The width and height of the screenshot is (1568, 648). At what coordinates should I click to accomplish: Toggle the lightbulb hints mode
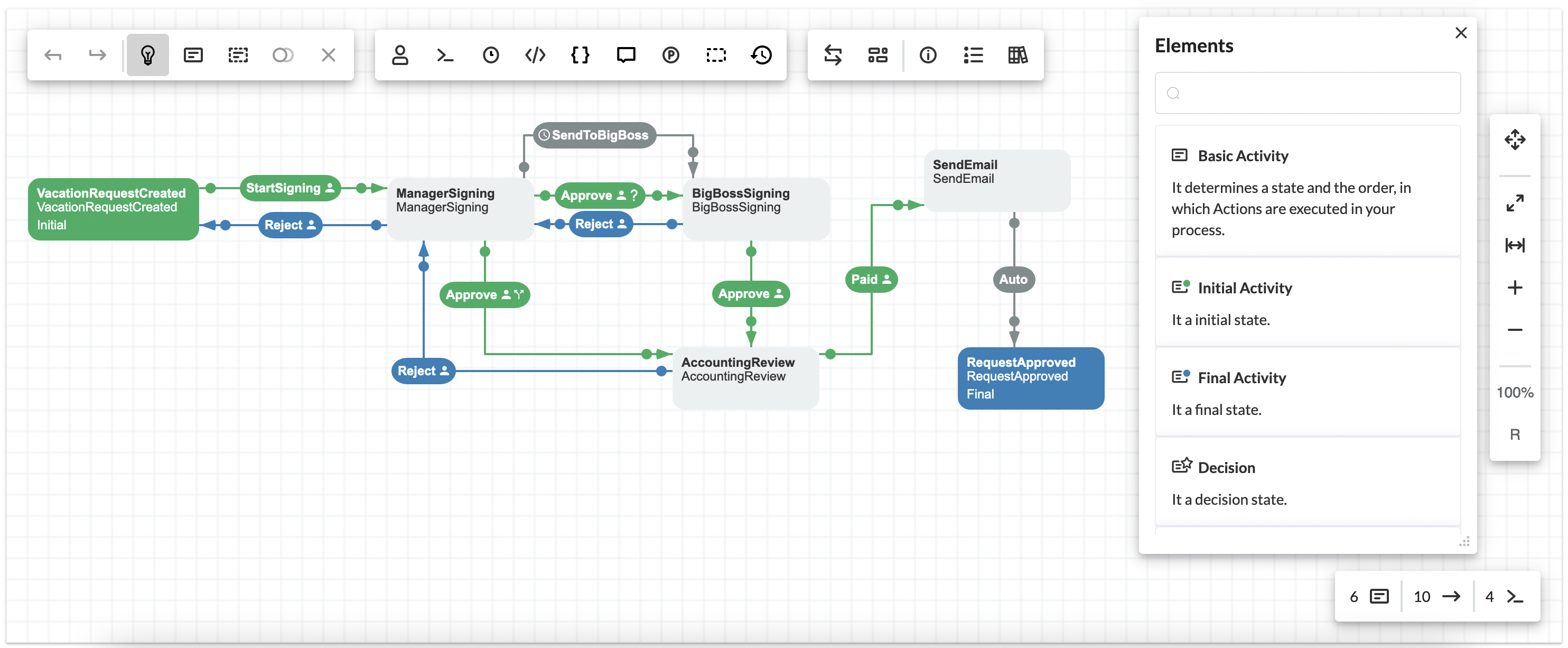pyautogui.click(x=147, y=55)
